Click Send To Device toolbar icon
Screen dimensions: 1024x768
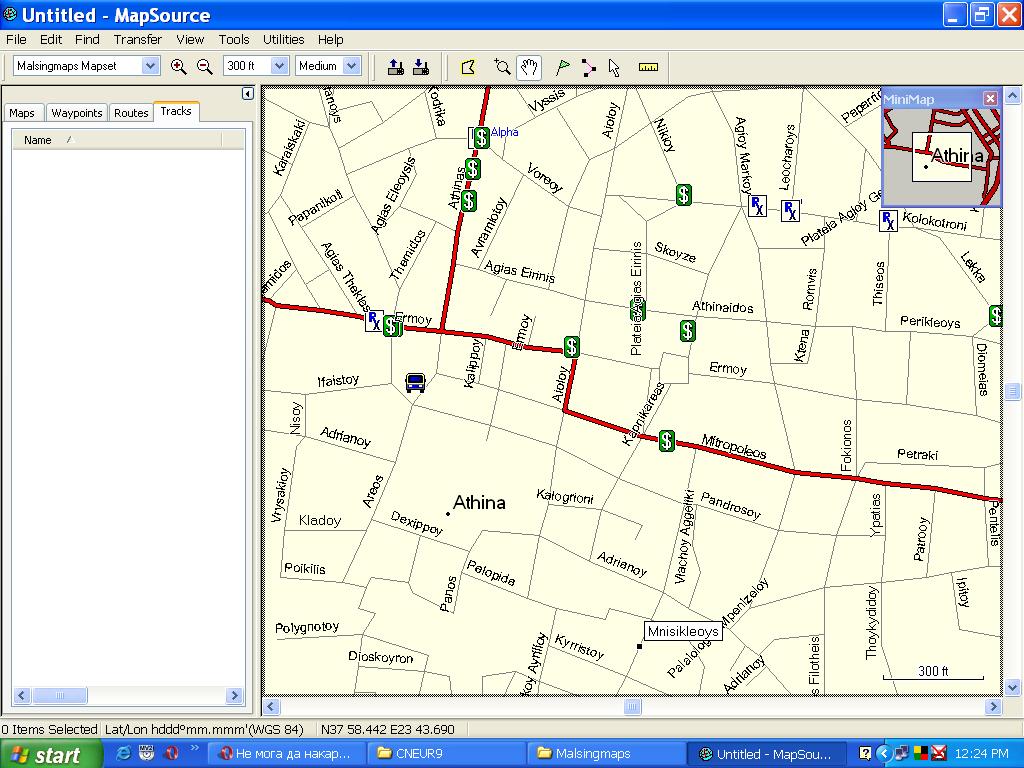[396, 67]
